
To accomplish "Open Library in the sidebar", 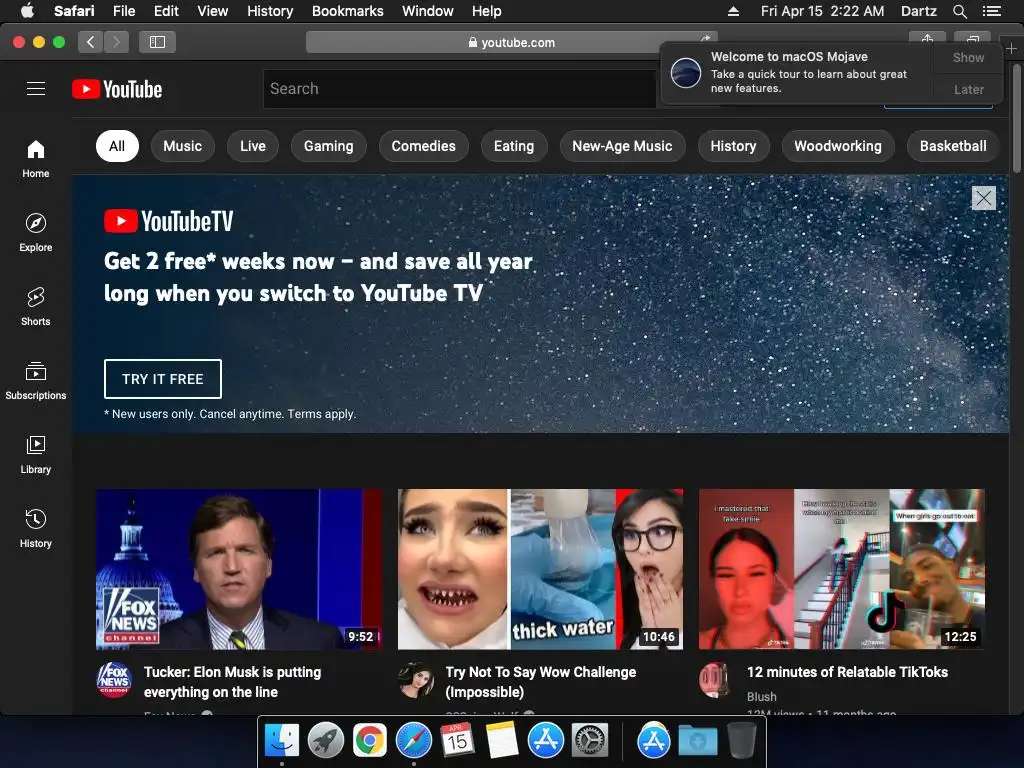I will point(35,455).
